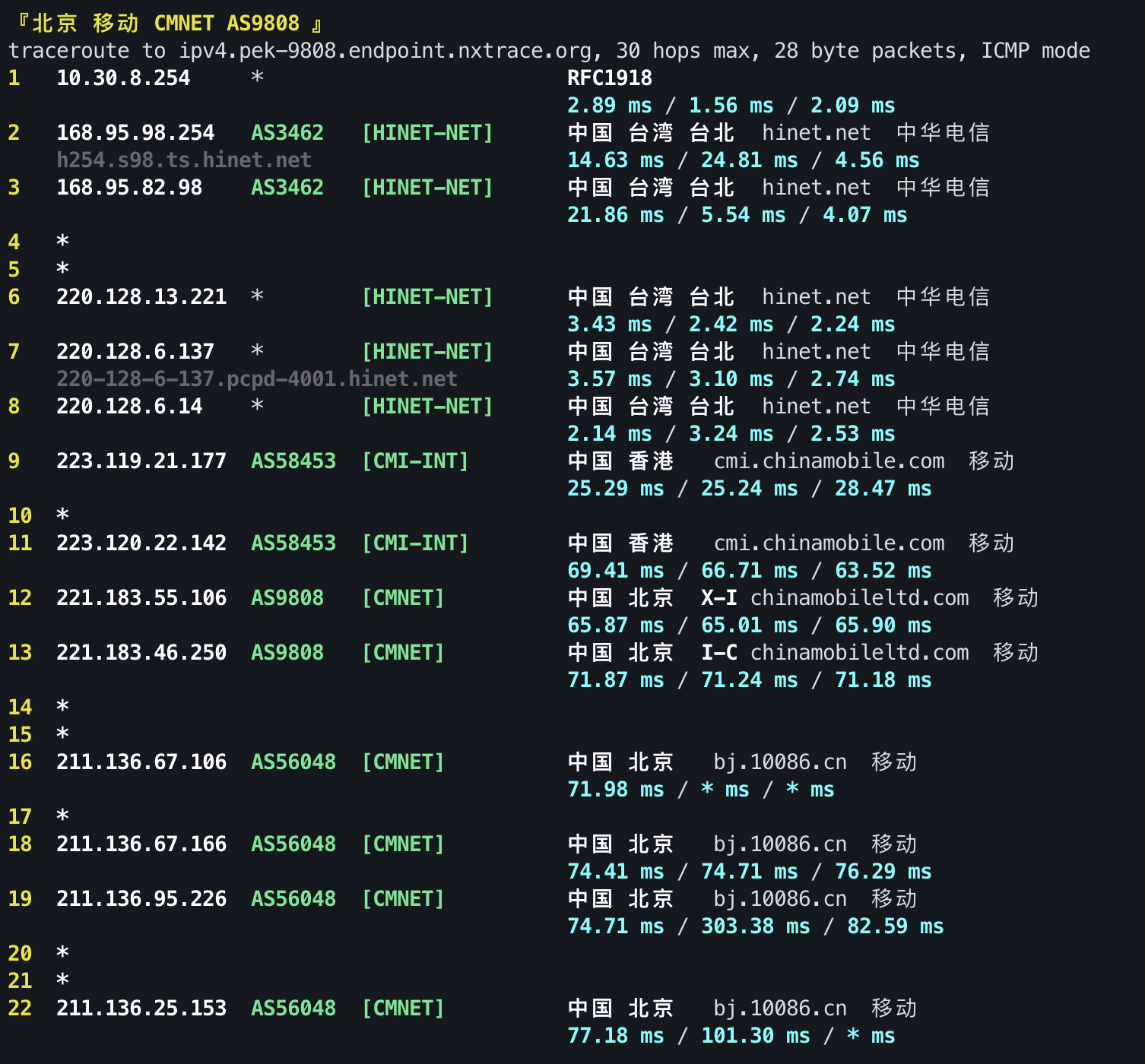Click IP 221.183.46.250 on hop 13
The height and width of the screenshot is (1064, 1145).
pos(141,653)
